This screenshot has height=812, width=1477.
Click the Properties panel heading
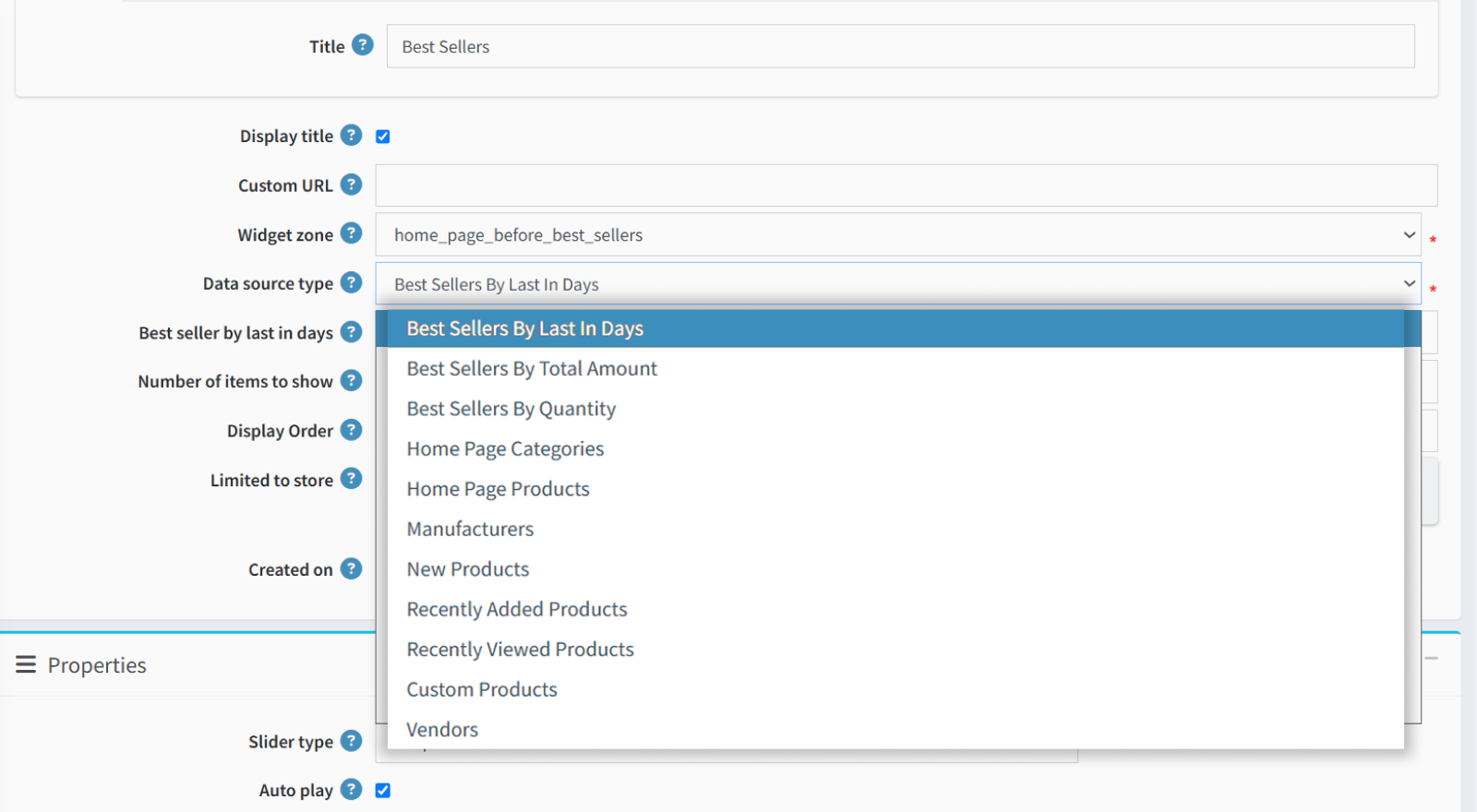tap(97, 665)
